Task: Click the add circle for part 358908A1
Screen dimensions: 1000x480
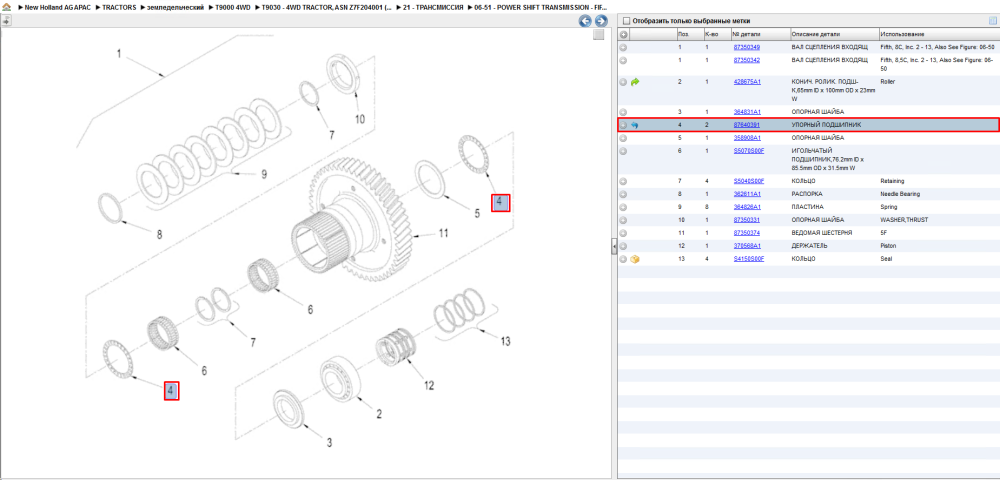Action: tap(623, 138)
